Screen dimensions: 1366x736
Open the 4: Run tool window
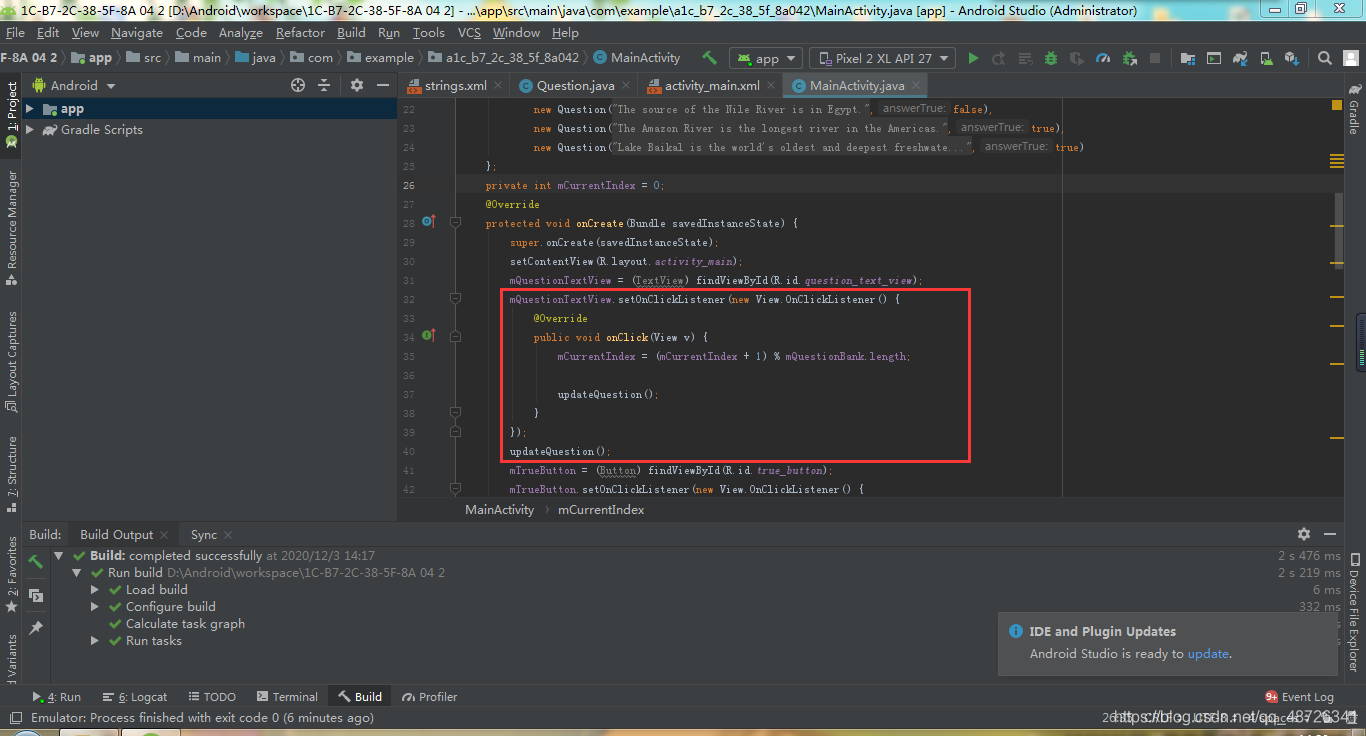click(57, 697)
